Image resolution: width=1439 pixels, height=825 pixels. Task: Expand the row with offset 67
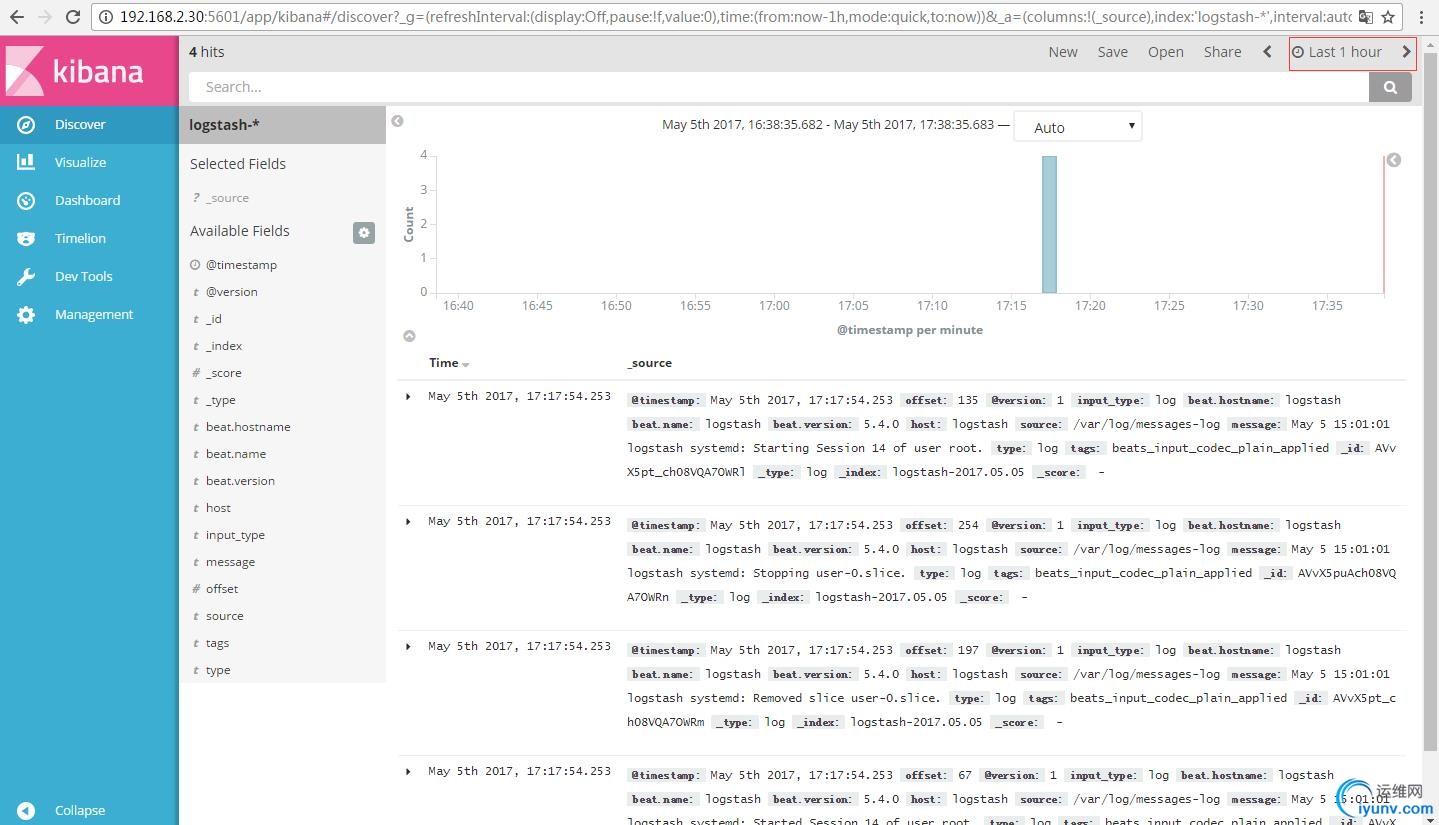tap(408, 772)
